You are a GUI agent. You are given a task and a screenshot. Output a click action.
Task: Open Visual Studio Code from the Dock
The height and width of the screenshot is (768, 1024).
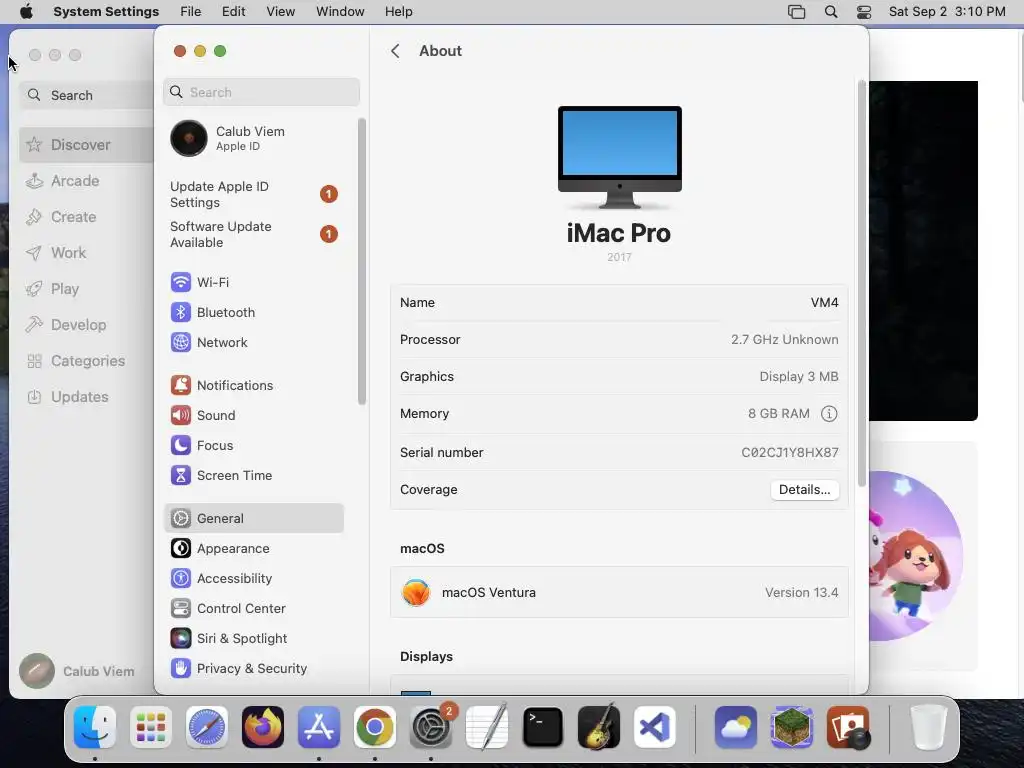pyautogui.click(x=655, y=727)
